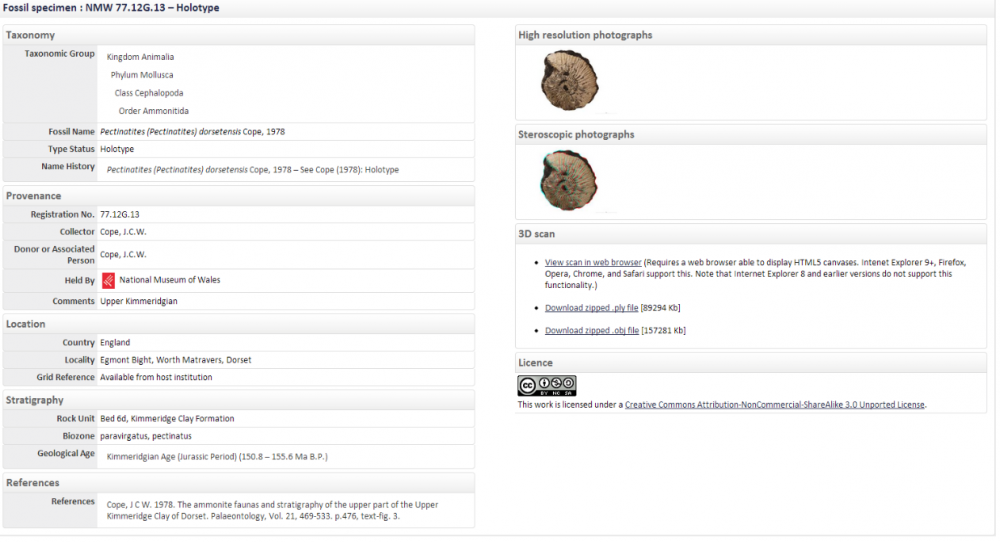Viewport: 1000px width, 542px height.
Task: Click the Cope 1978 reference citation text
Action: tap(272, 509)
